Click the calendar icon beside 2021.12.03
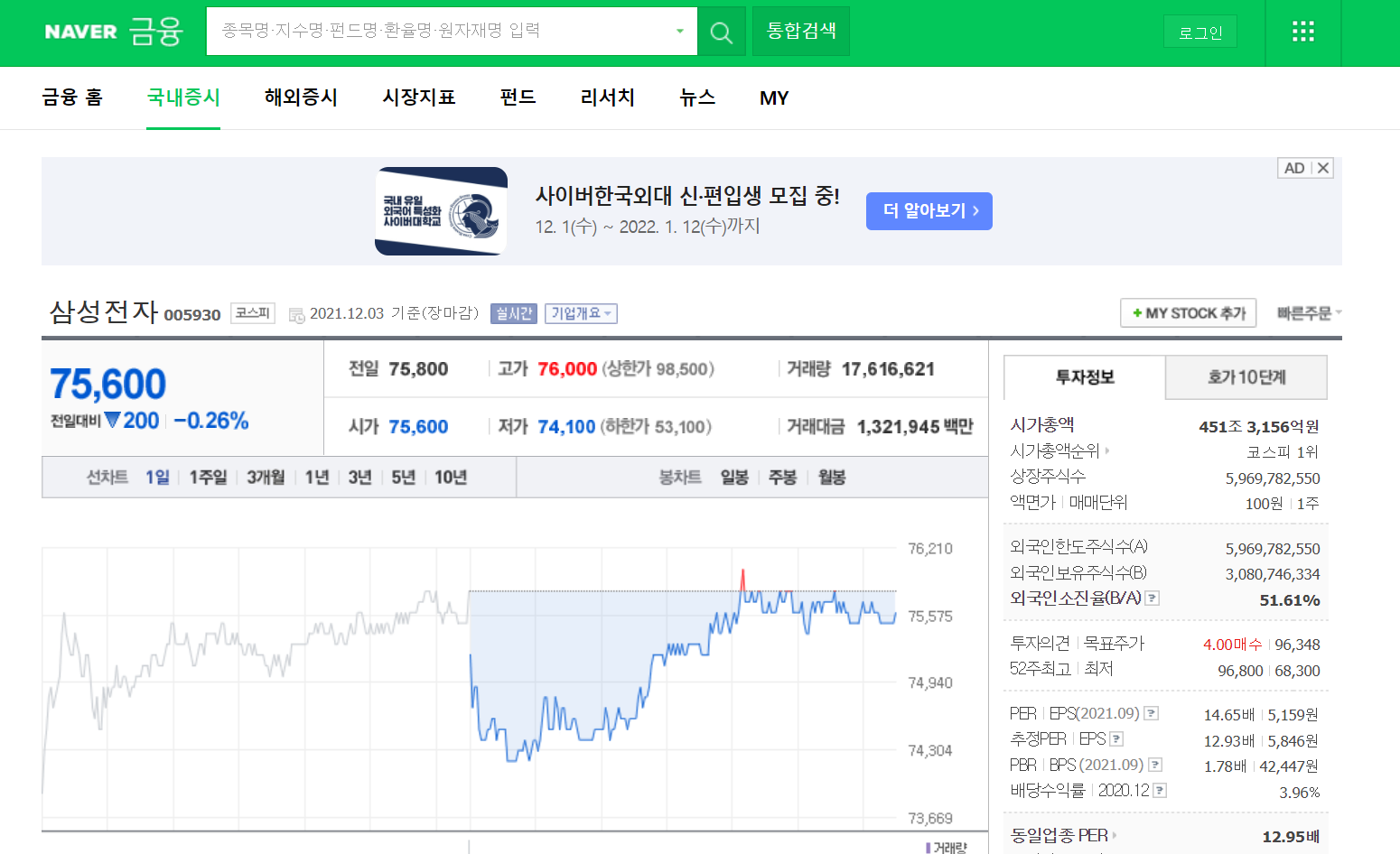The image size is (1400, 854). coord(296,315)
